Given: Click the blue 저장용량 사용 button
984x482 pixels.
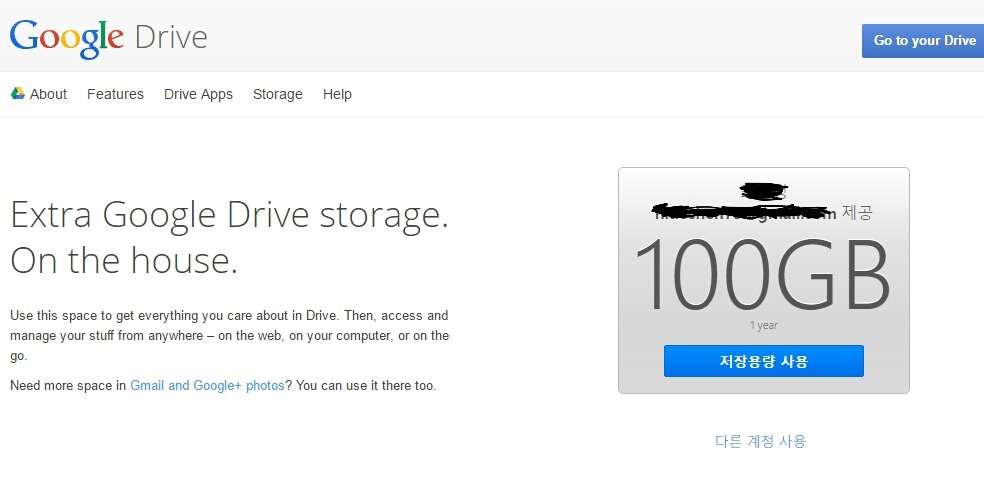Looking at the screenshot, I should [764, 361].
